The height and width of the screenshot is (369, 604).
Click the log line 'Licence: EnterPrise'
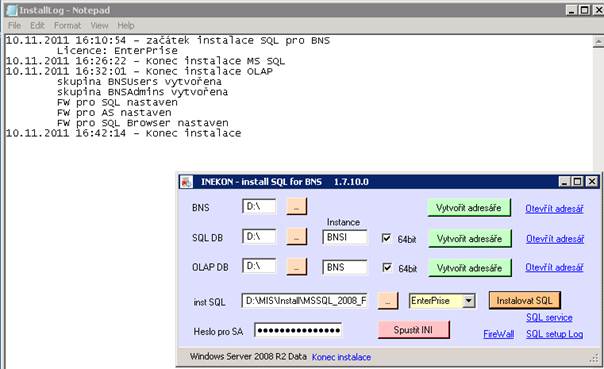tap(117, 50)
